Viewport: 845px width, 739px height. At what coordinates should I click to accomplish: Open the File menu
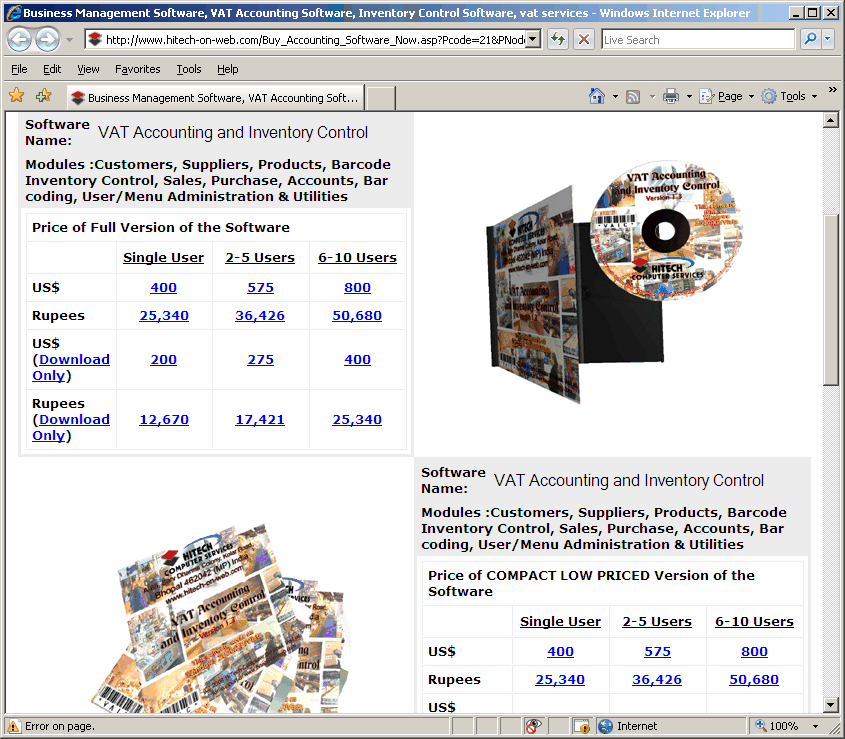[x=19, y=69]
